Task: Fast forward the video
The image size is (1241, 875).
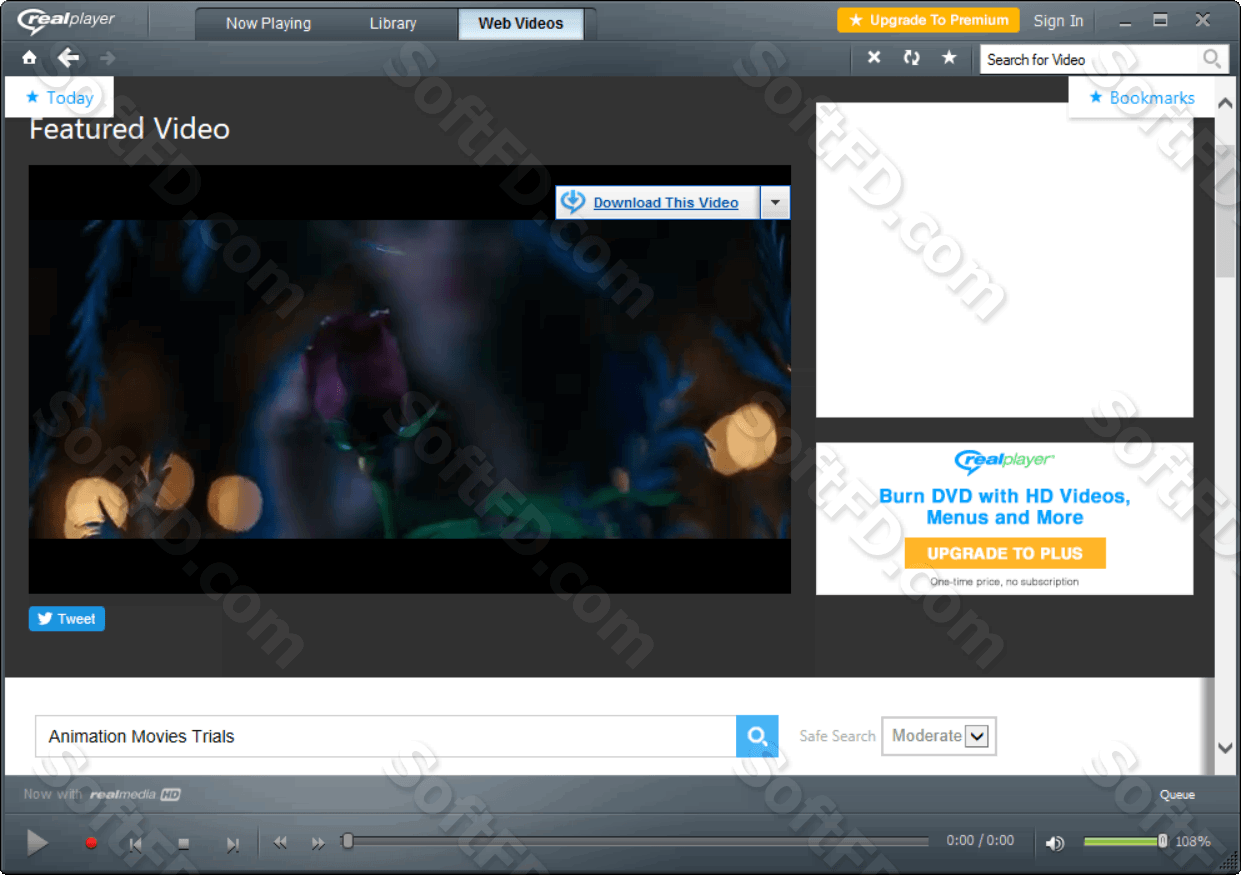Action: [x=318, y=843]
